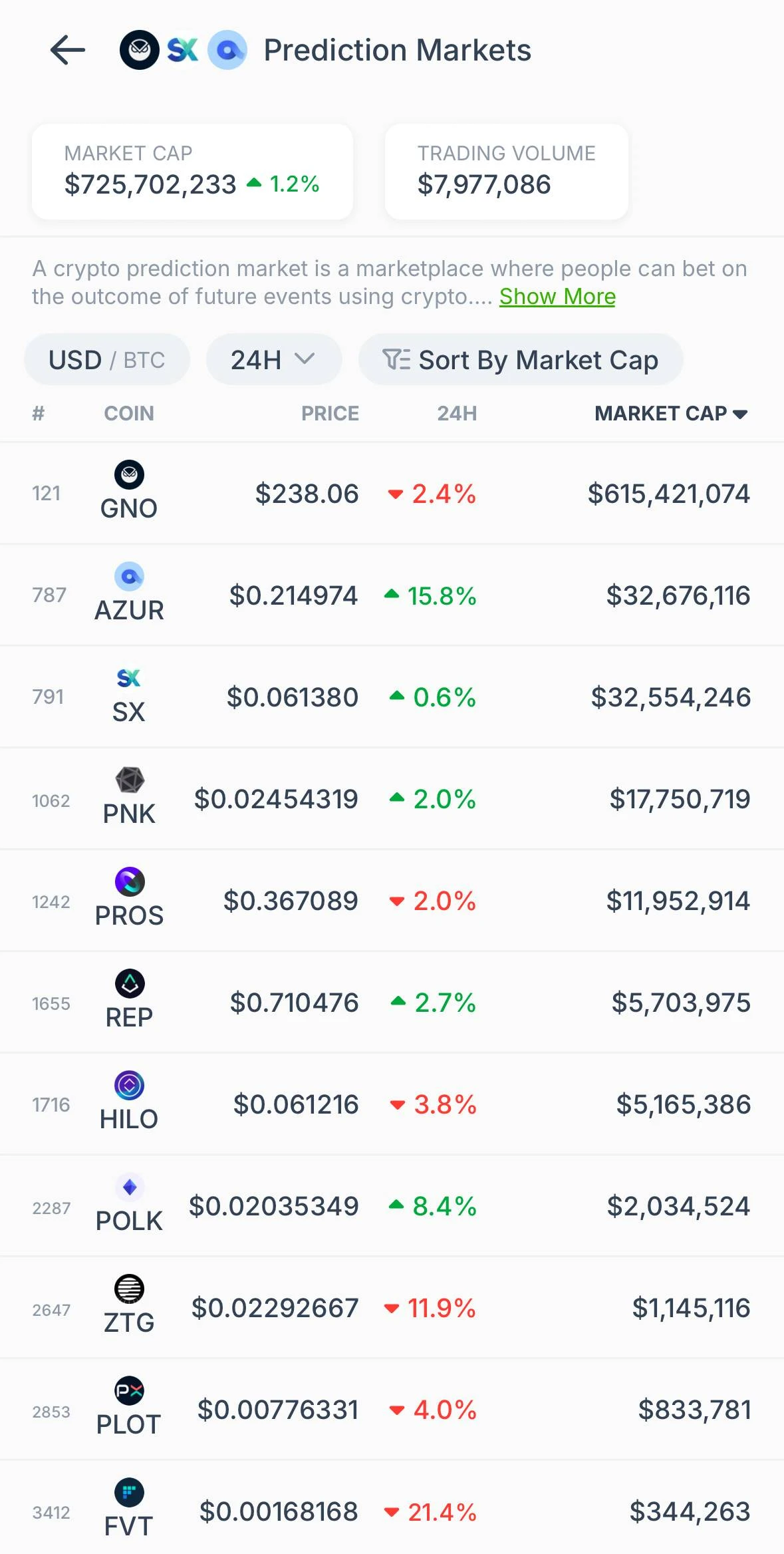Click the GNO coin icon in the list
Viewport: 784px width, 1554px height.
pyautogui.click(x=129, y=474)
